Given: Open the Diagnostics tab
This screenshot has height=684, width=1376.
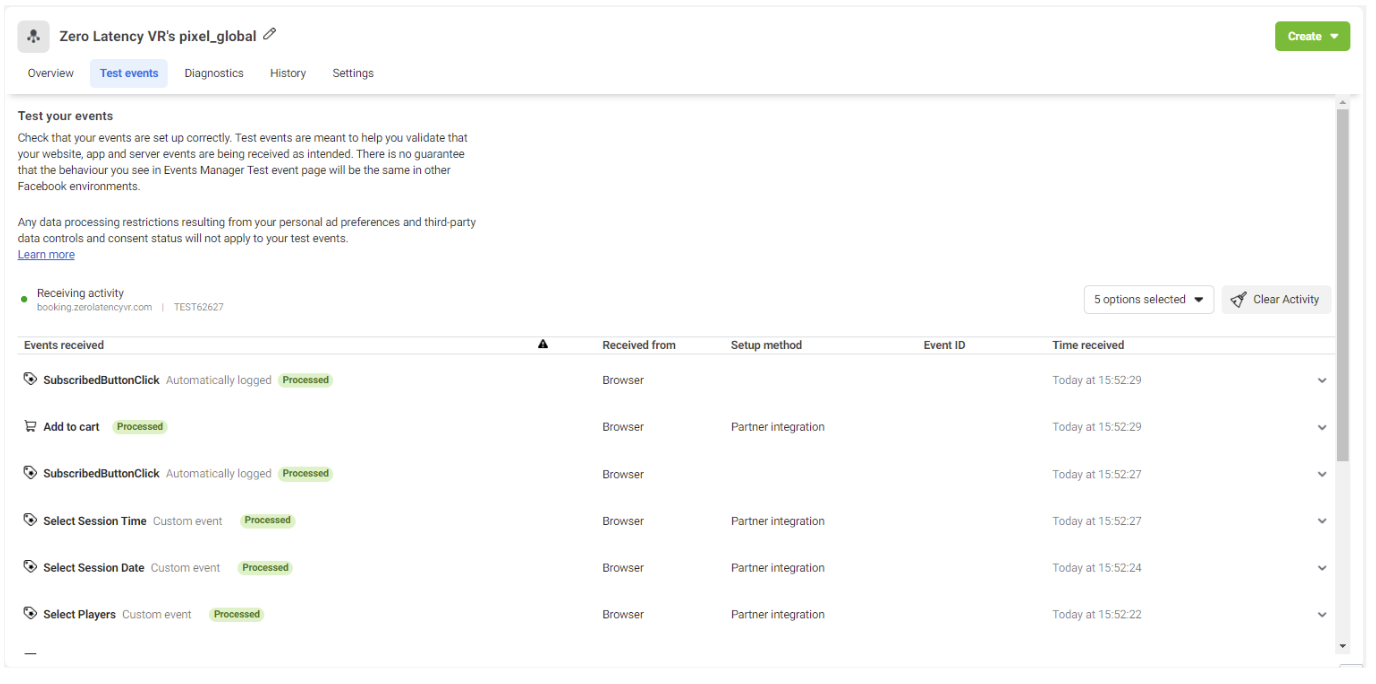Looking at the screenshot, I should [214, 73].
